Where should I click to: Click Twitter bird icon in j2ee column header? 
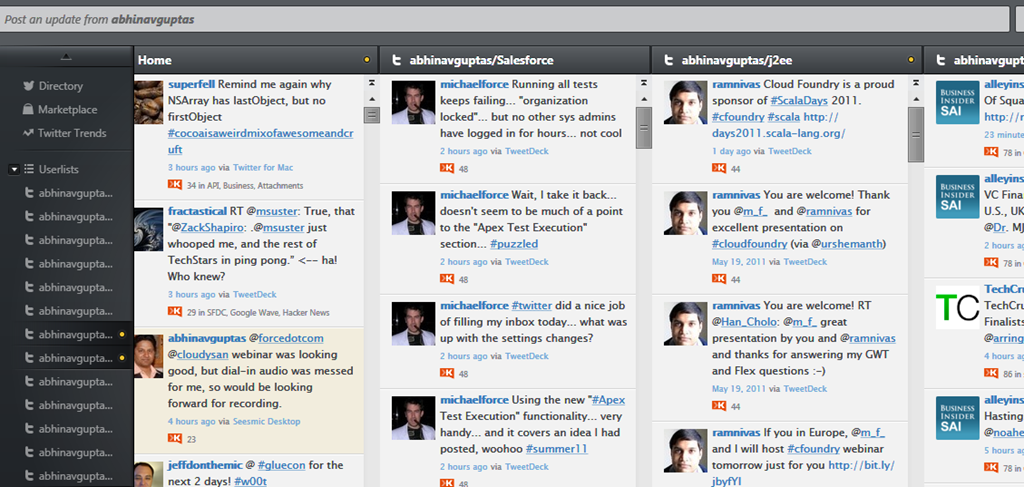click(668, 61)
